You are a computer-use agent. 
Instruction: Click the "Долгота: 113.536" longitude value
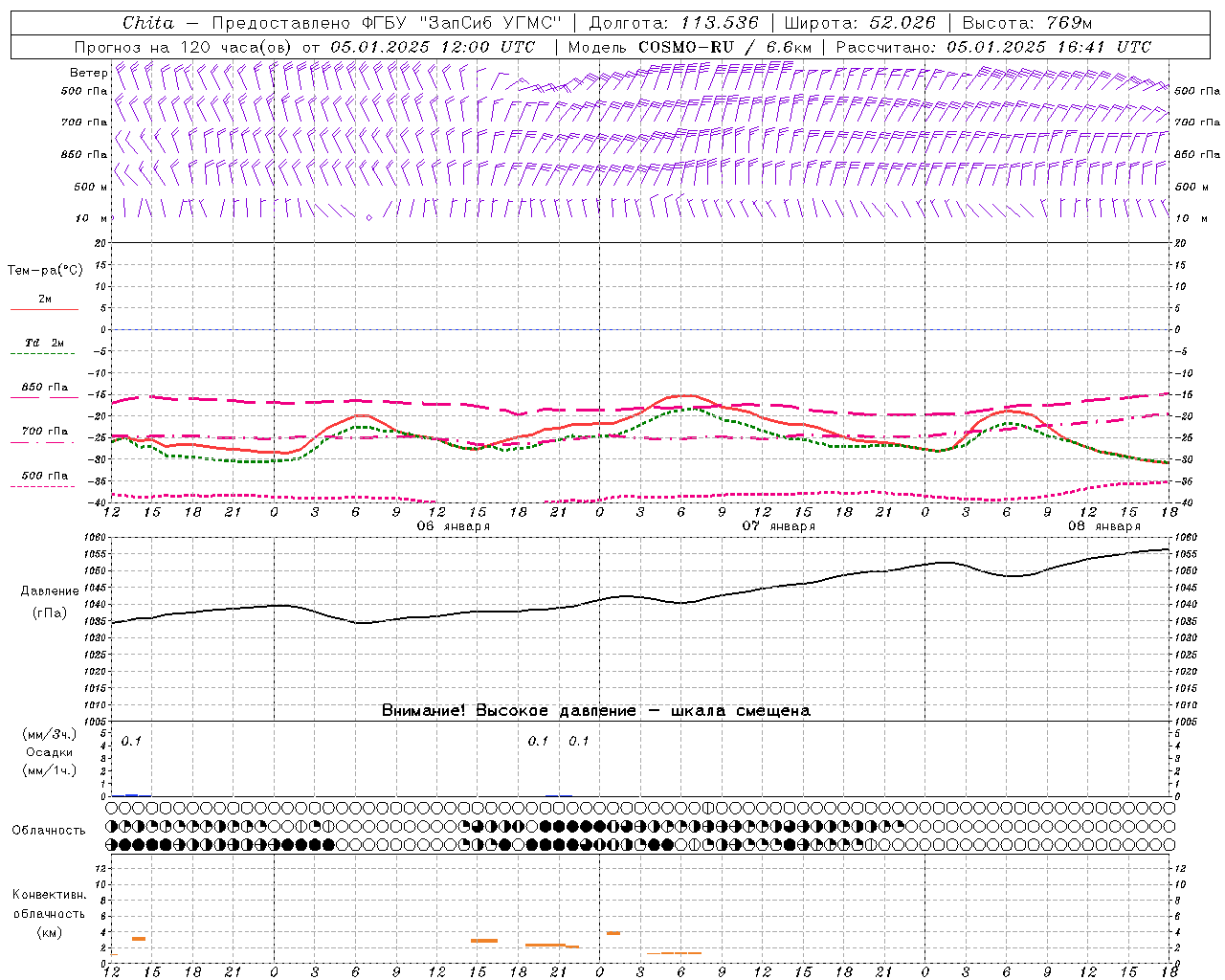point(674,22)
